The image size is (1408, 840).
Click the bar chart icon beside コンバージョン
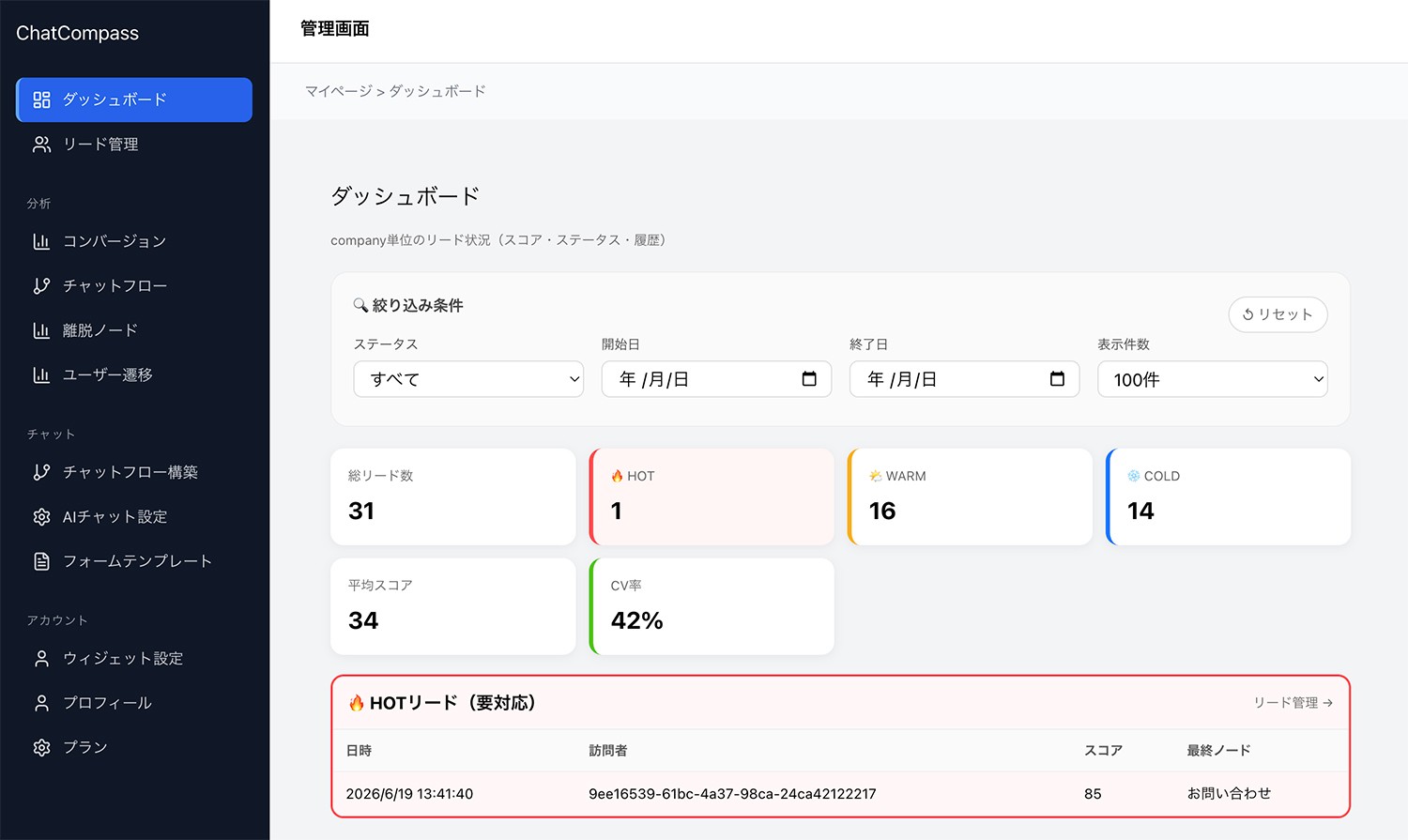(41, 241)
